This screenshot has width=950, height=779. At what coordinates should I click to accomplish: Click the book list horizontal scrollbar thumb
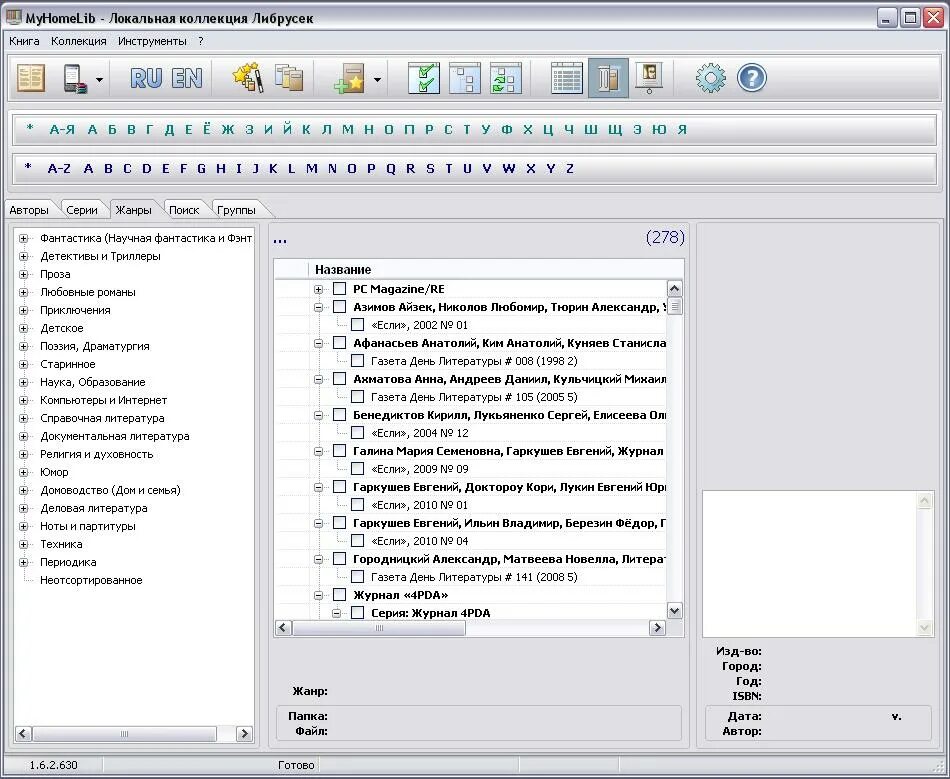(379, 628)
